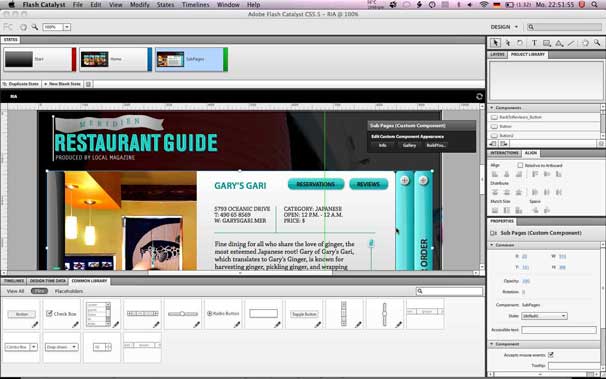This screenshot has width=606, height=379.
Task: Toggle Accepts mouse events checkbox
Action: tap(551, 355)
